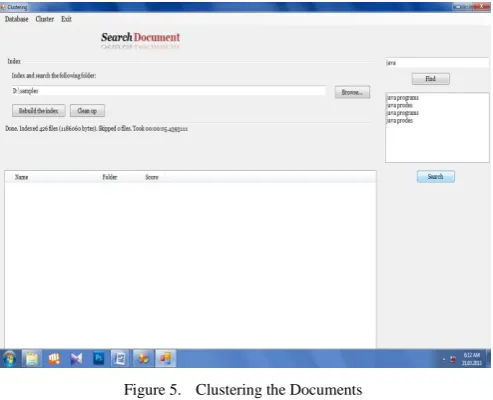The image size is (493, 400).
Task: Open the Database menu
Action: (x=17, y=19)
